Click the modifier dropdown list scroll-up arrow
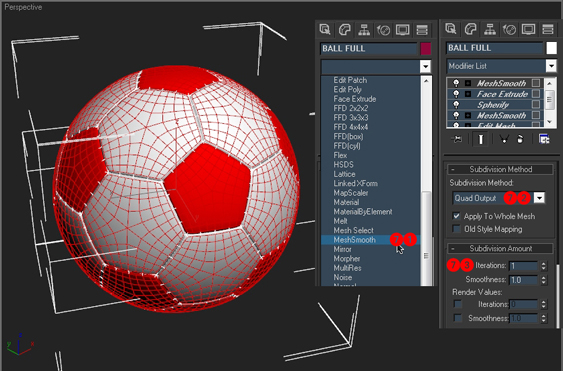Screen dimensions: 563x371 (426, 81)
